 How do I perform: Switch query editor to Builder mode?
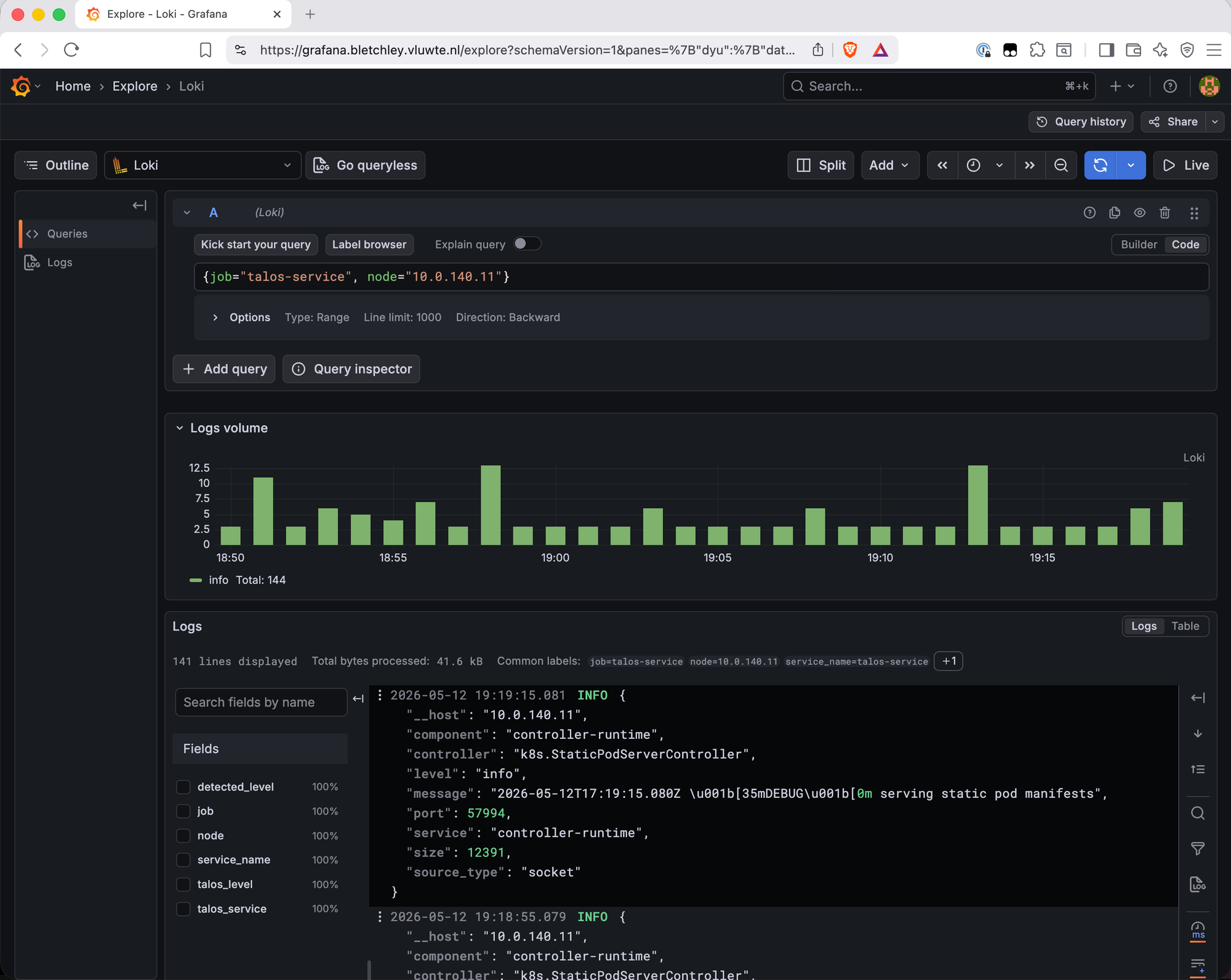point(1139,244)
